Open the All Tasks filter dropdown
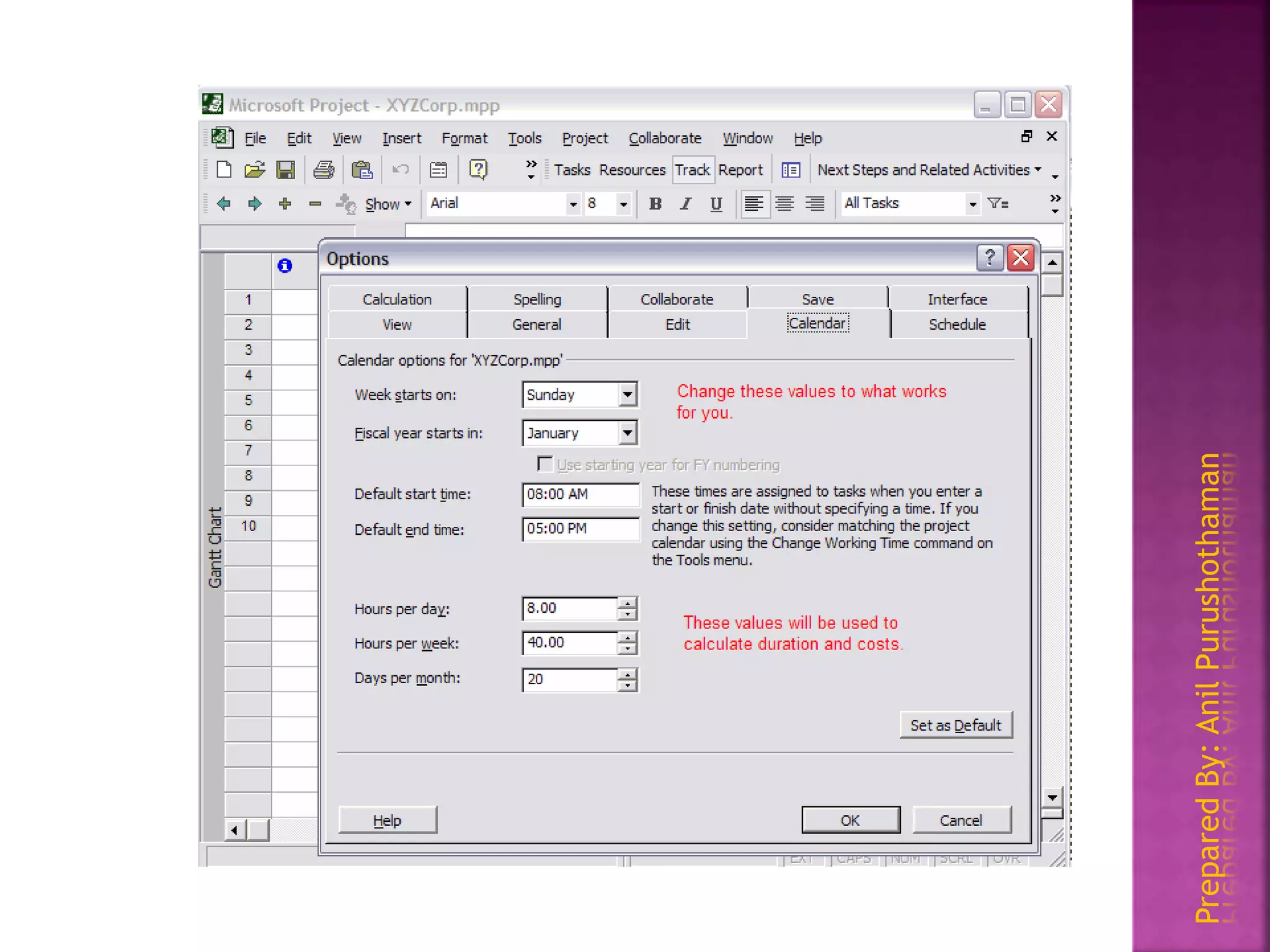The image size is (1270, 952). (972, 203)
